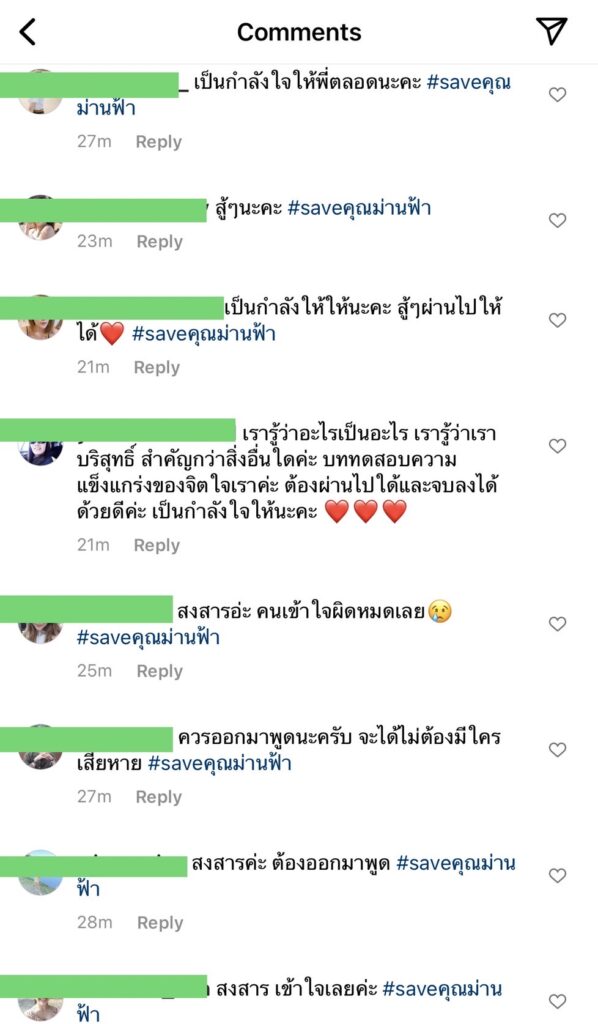Image resolution: width=598 pixels, height=1024 pixels.
Task: Like the comment posted 23m ago
Action: pos(557,221)
